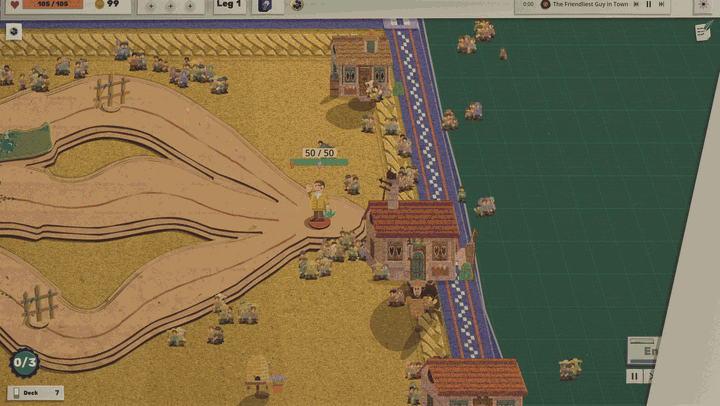The image size is (720, 406).
Task: Select the red-roofed house with heart shutters
Action: click(x=413, y=239)
